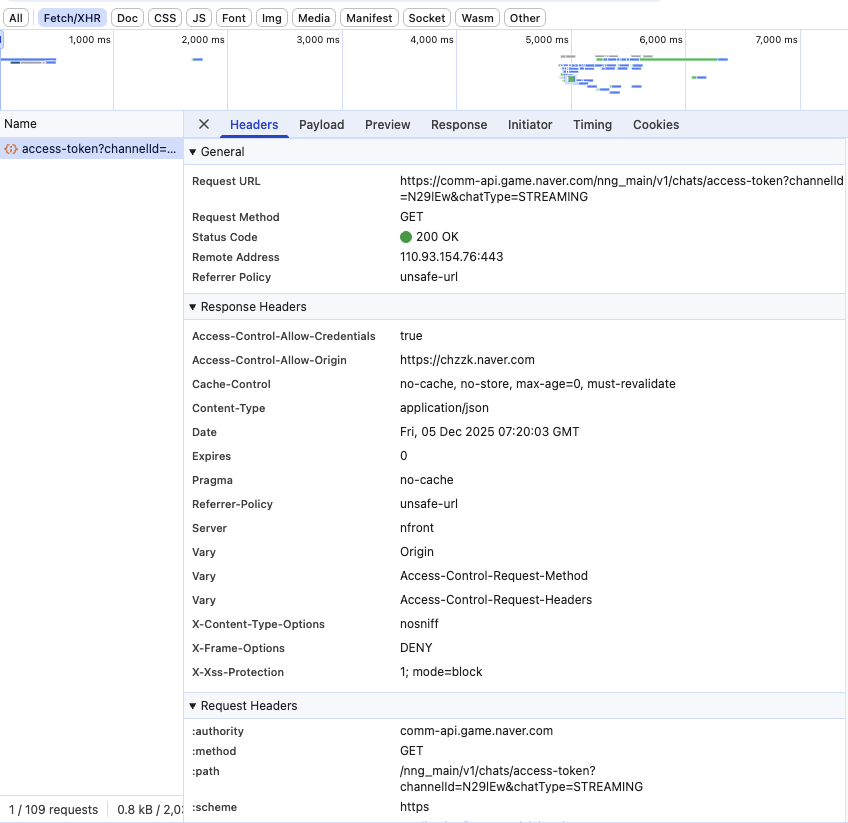Viewport: 848px width, 823px height.
Task: Filter requests by Other type
Action: (525, 18)
